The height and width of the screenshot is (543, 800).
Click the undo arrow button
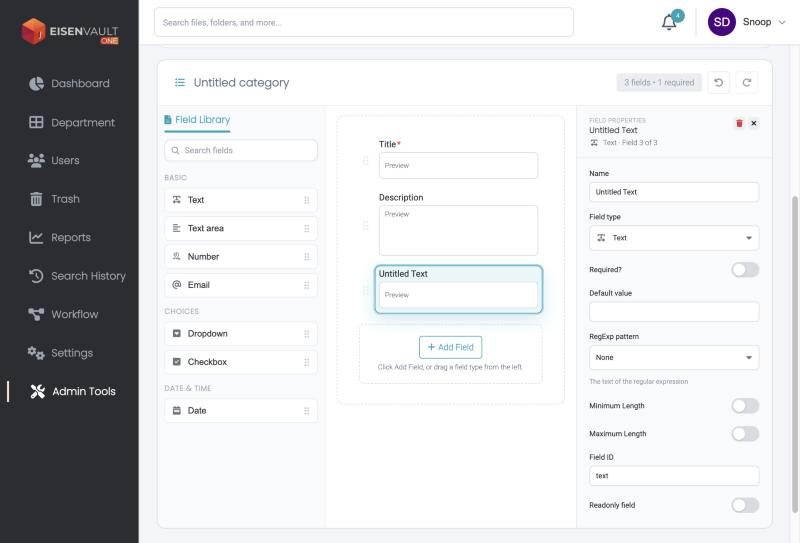[718, 83]
